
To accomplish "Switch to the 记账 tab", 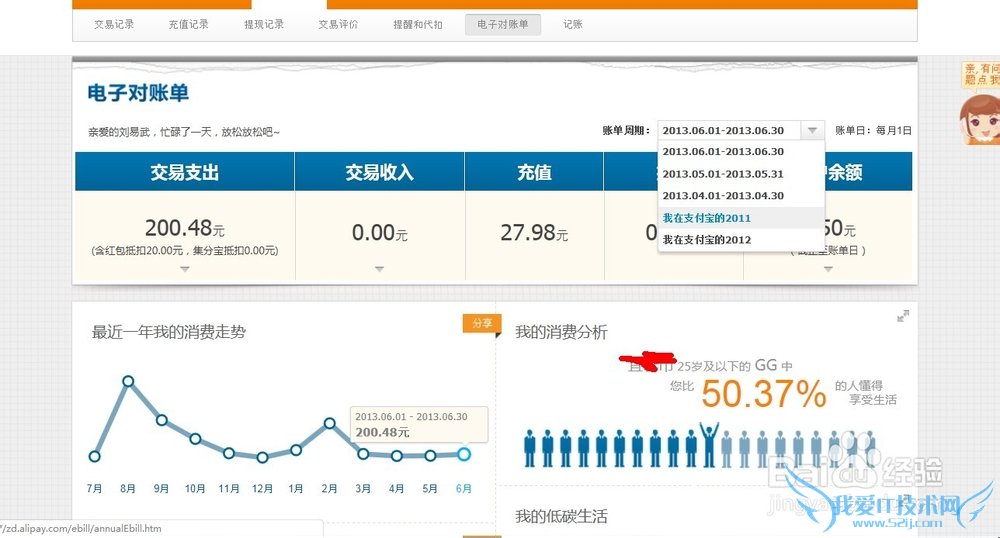I will [573, 24].
